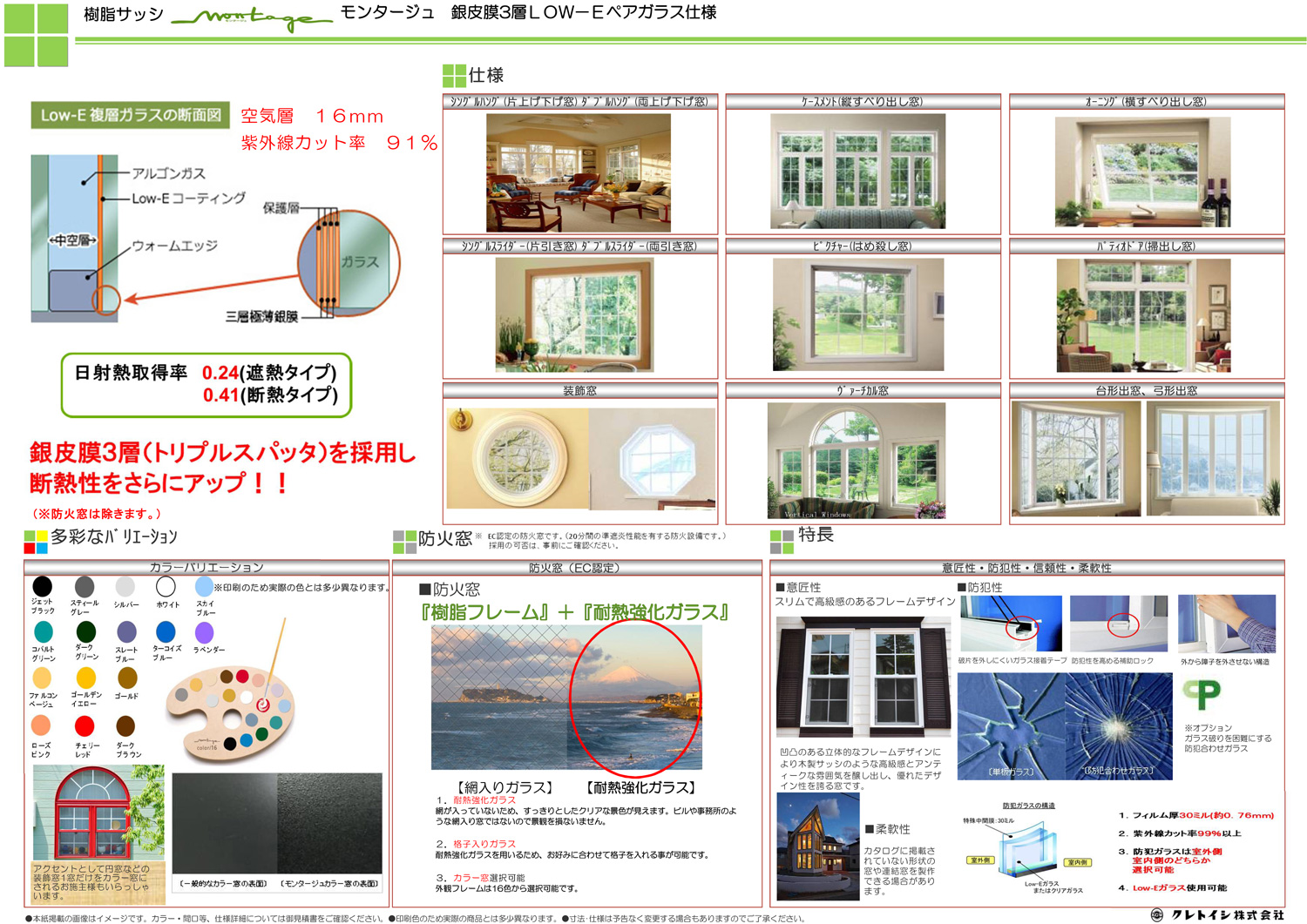Open the black surface texture comparison image
The height and width of the screenshot is (924, 1307).
point(277,823)
